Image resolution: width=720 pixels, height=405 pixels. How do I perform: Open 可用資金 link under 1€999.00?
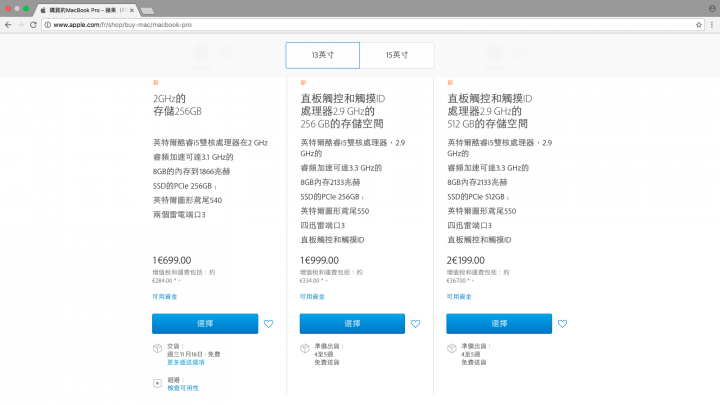click(312, 297)
